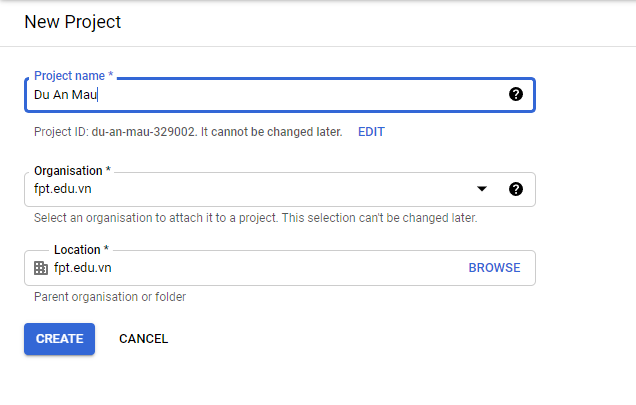Click EDIT to change the Project ID
This screenshot has width=636, height=405.
click(x=371, y=132)
